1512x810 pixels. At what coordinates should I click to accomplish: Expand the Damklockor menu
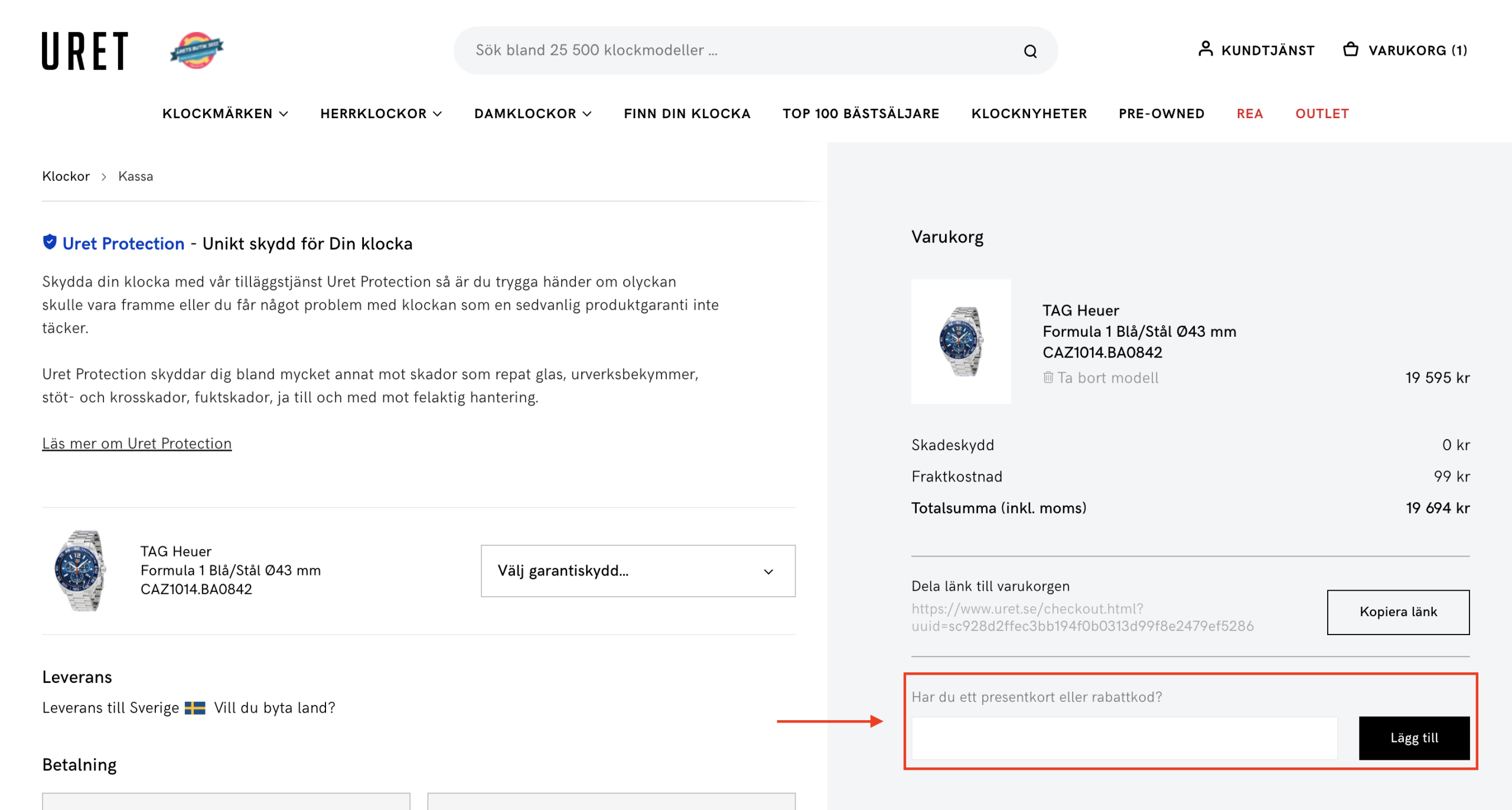click(533, 113)
